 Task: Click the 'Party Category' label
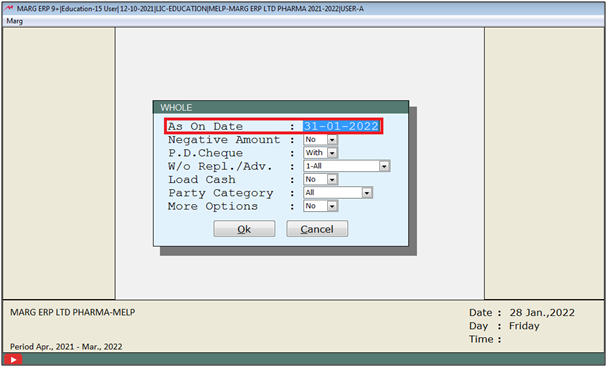tap(221, 193)
